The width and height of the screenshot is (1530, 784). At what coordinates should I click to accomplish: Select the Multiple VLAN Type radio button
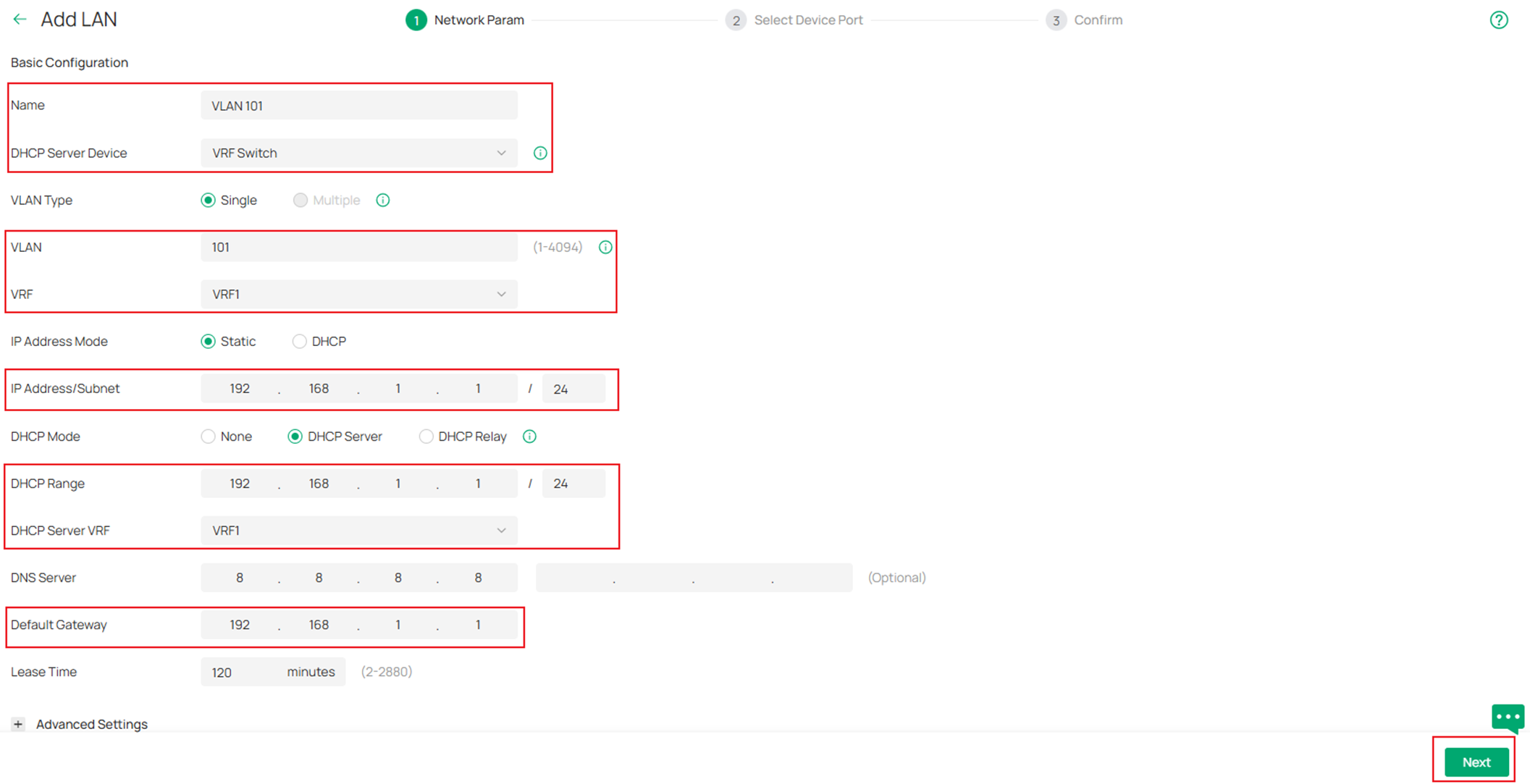(x=300, y=200)
